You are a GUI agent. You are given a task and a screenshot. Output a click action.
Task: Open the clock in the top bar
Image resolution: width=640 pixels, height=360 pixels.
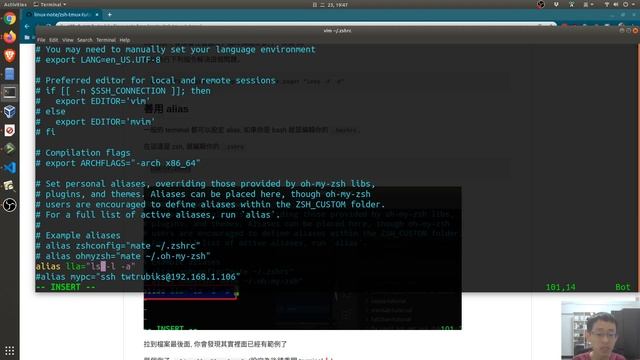331,4
